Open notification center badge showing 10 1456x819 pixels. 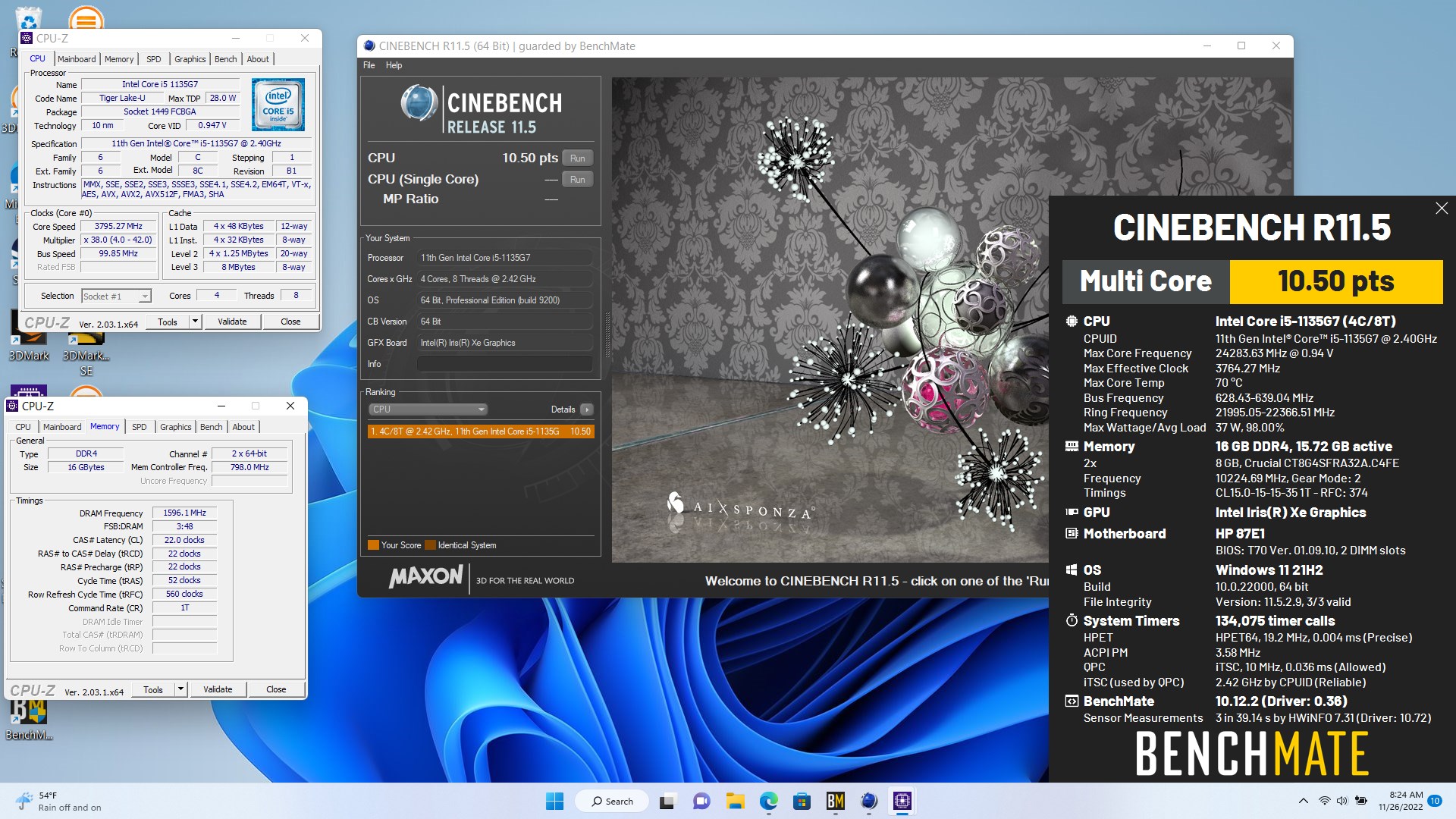(x=1435, y=801)
